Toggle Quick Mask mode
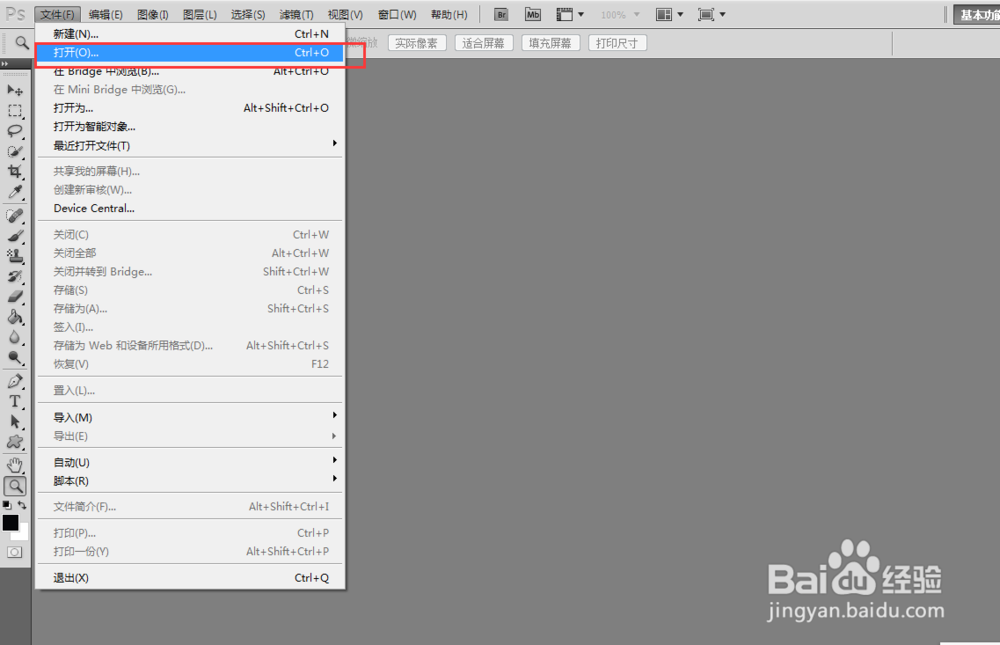 (15, 552)
